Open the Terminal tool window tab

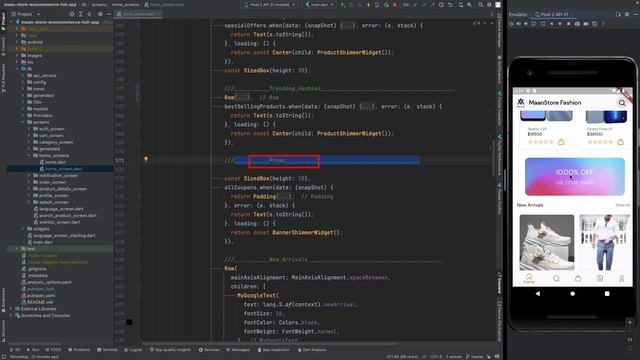point(107,350)
